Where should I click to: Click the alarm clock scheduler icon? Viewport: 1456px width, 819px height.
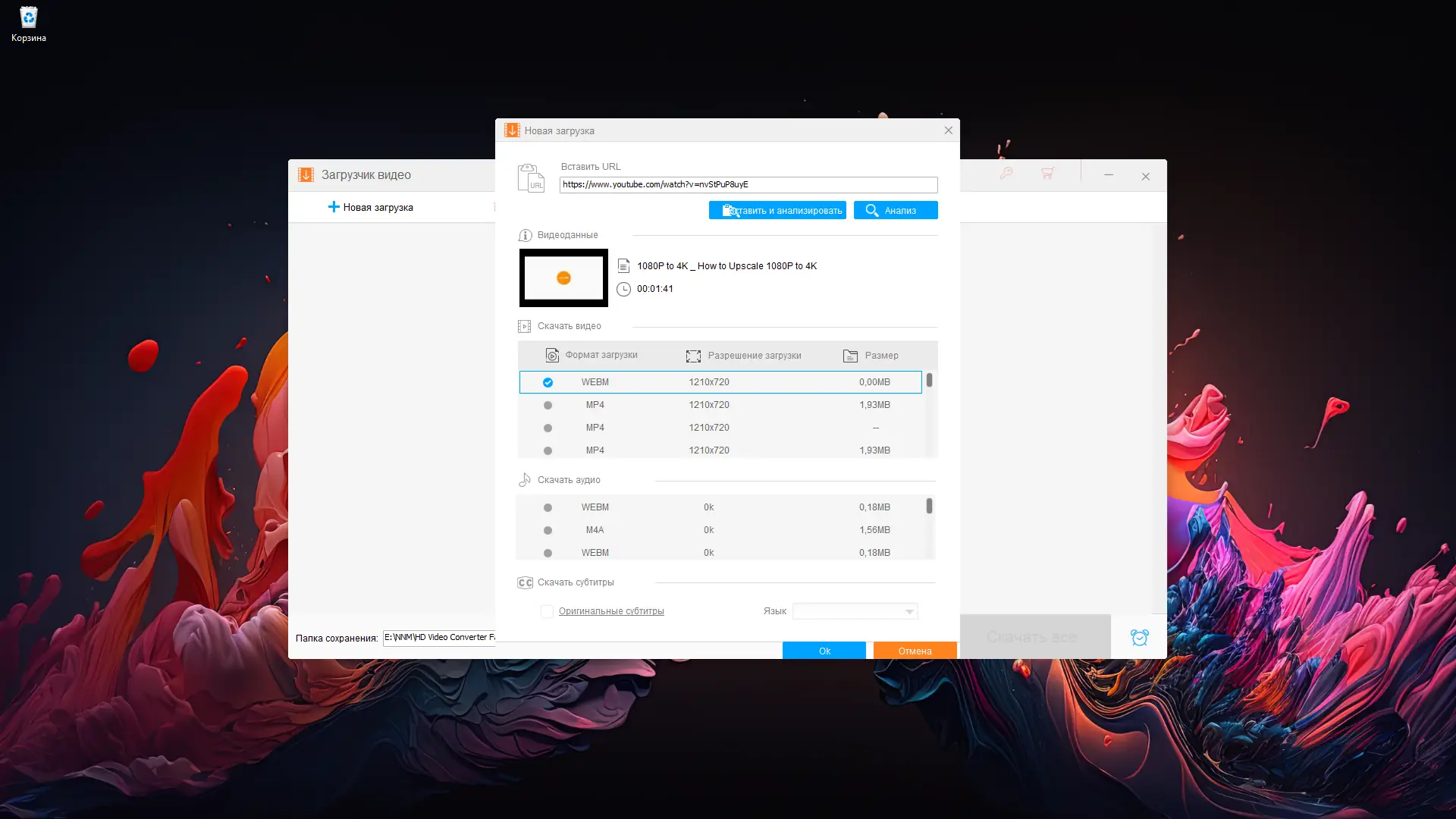[x=1139, y=638]
